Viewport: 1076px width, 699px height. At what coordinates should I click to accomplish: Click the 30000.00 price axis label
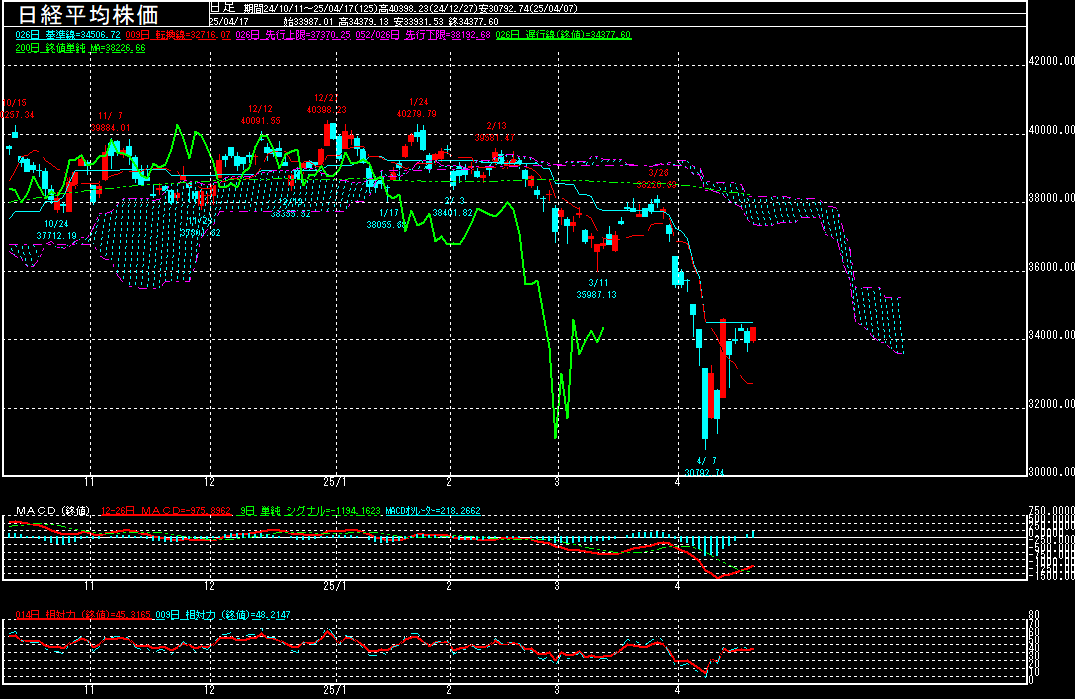click(1051, 472)
